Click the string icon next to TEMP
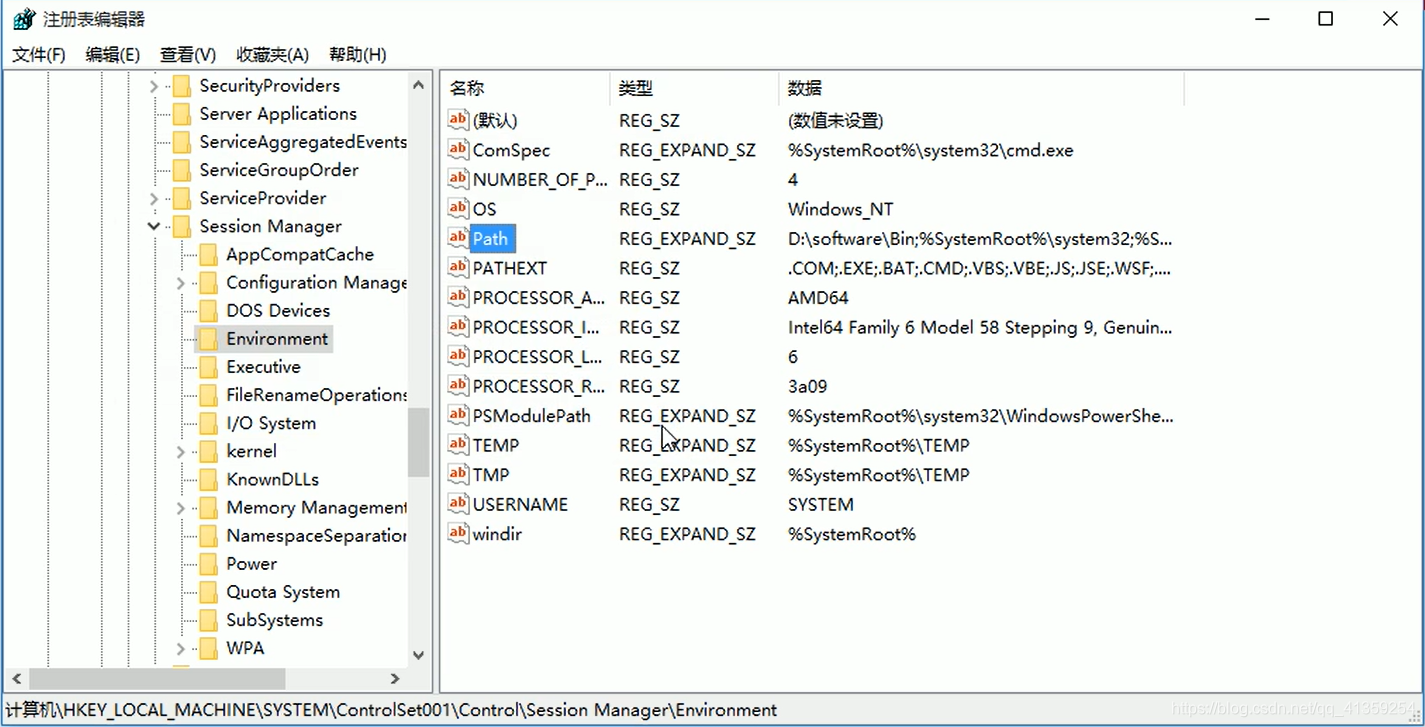The width and height of the screenshot is (1425, 727). 458,445
